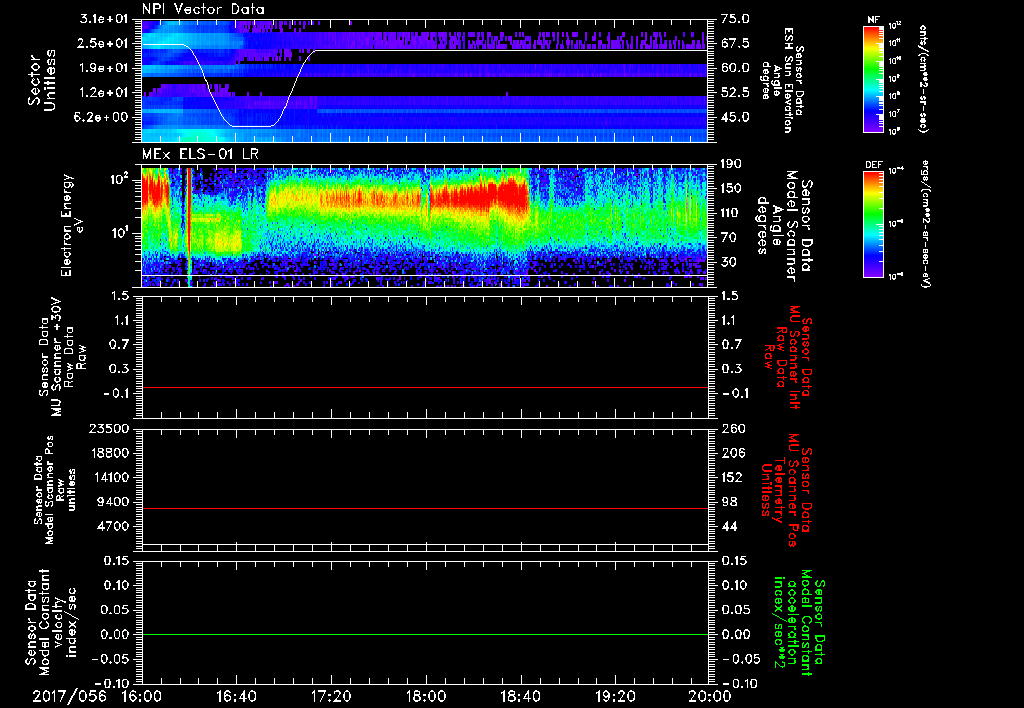Click the 2.5e+01 sector tick label
Screen dimensions: 1024x708
pos(104,43)
